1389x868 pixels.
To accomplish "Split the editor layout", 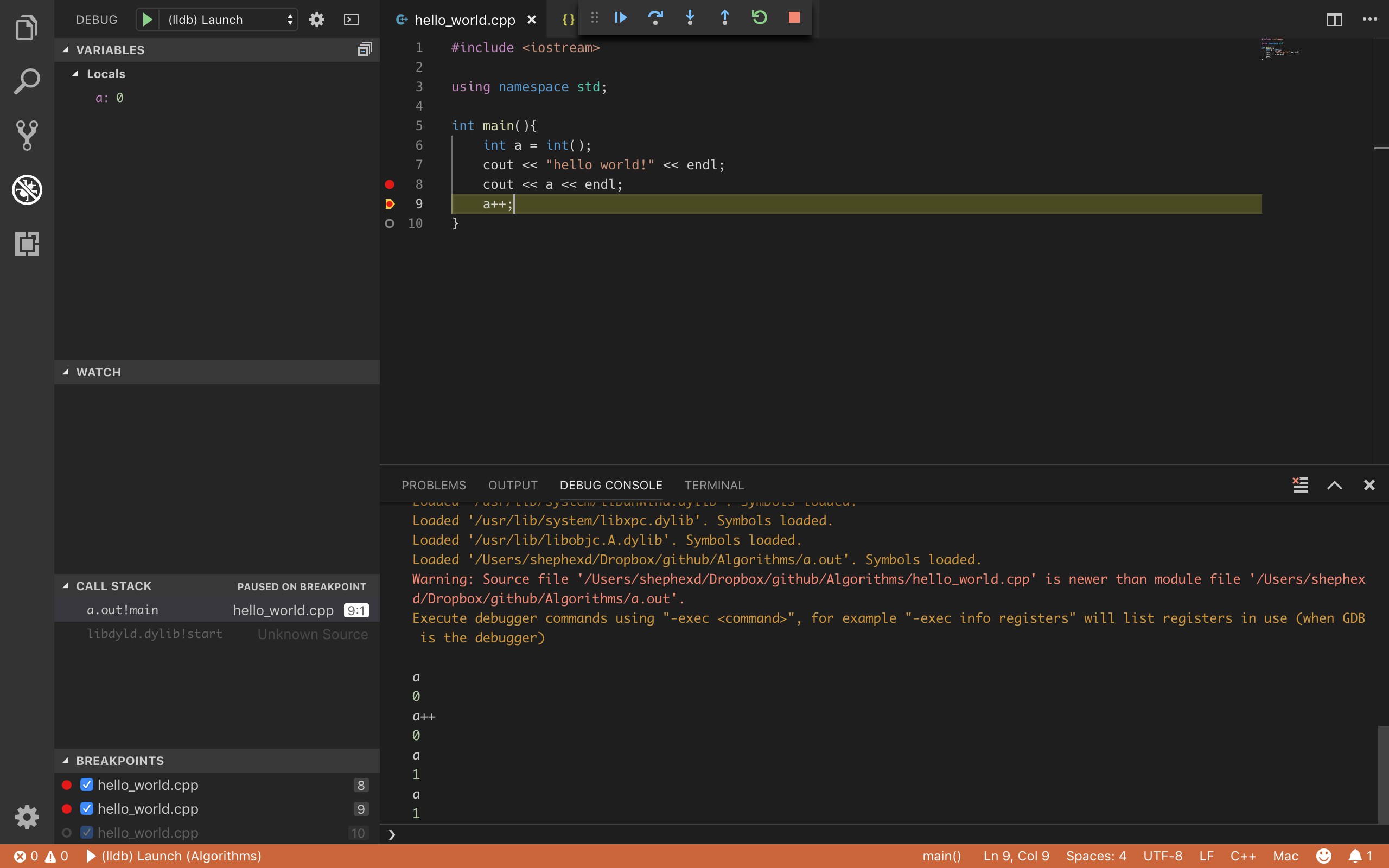I will [x=1335, y=20].
